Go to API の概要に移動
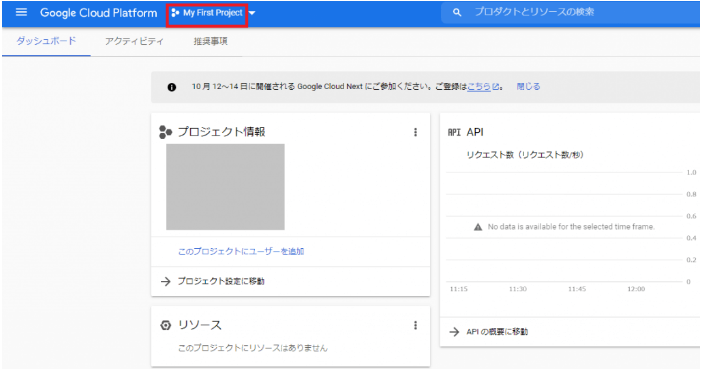Screen dimensions: 703x369 [497, 332]
